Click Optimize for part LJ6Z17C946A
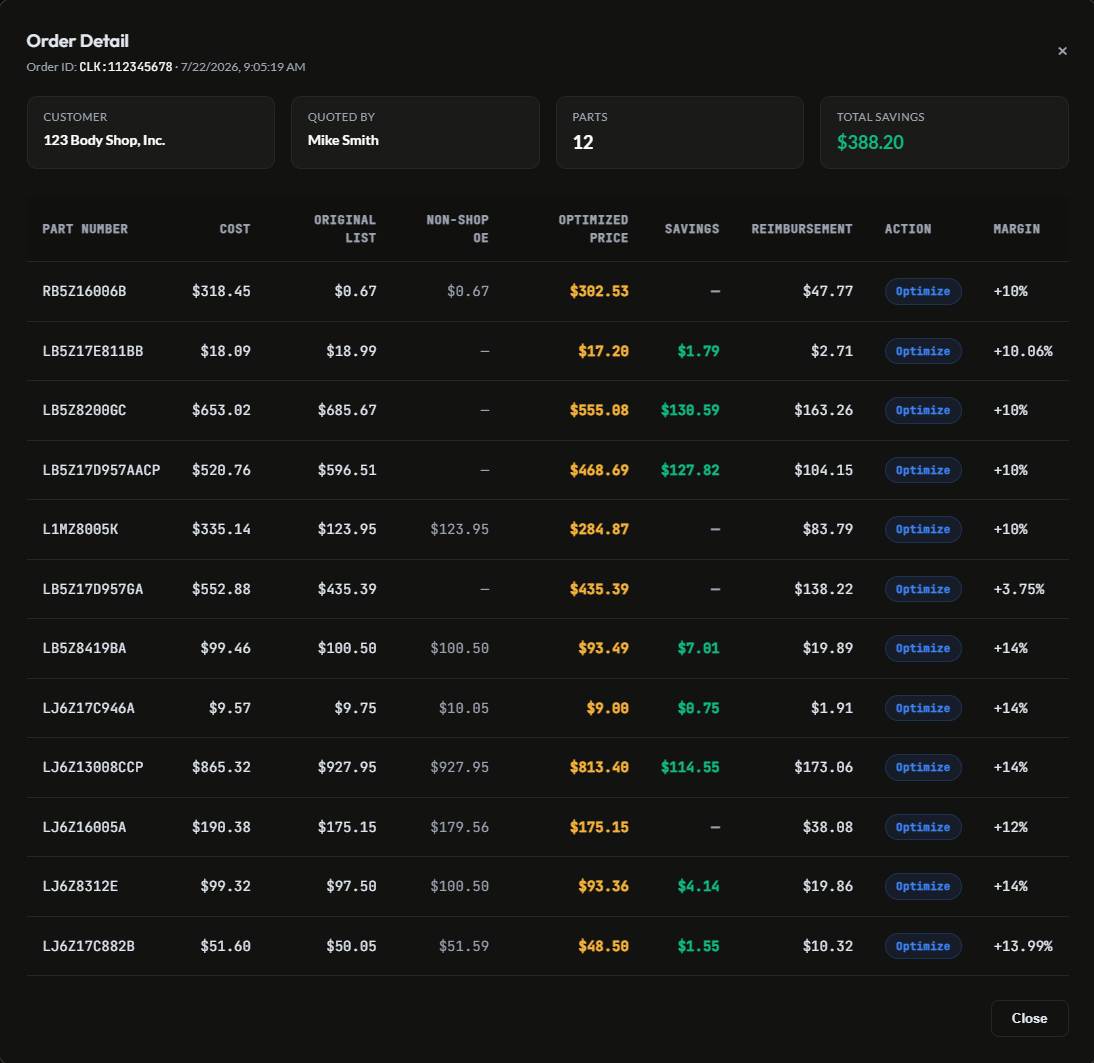1094x1063 pixels. coord(922,708)
